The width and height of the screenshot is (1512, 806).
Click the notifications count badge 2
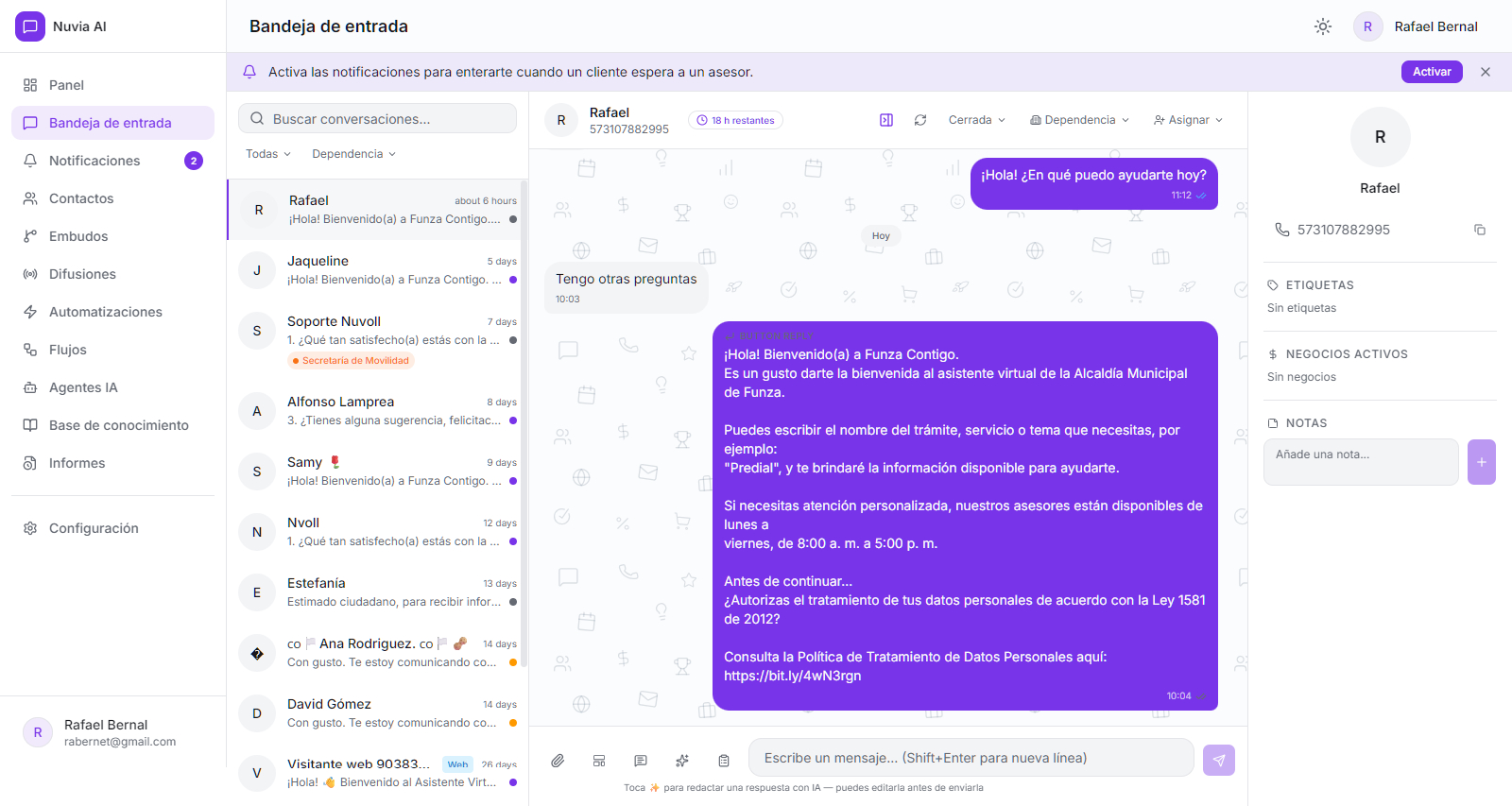(x=194, y=161)
